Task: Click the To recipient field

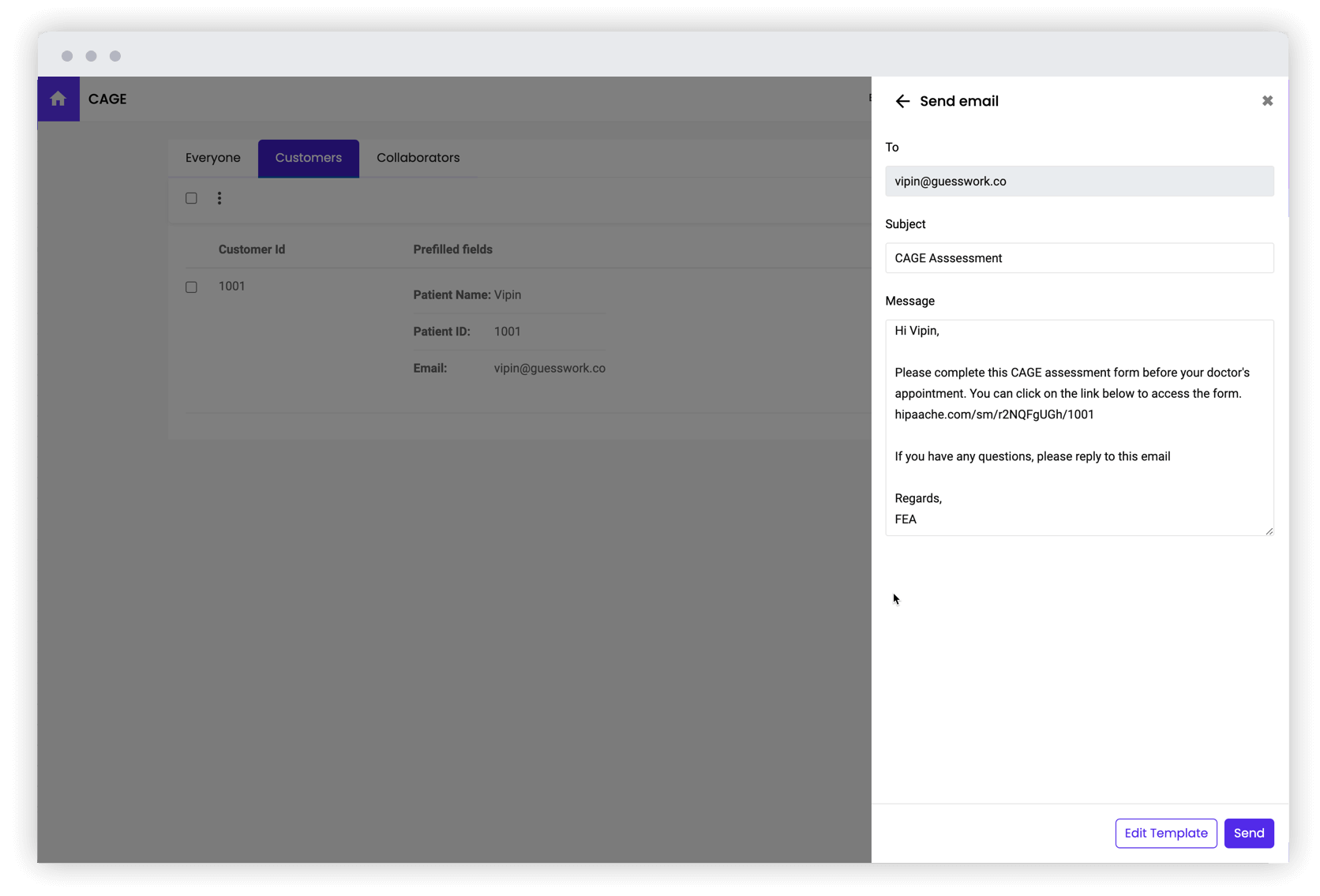Action: tap(1078, 181)
